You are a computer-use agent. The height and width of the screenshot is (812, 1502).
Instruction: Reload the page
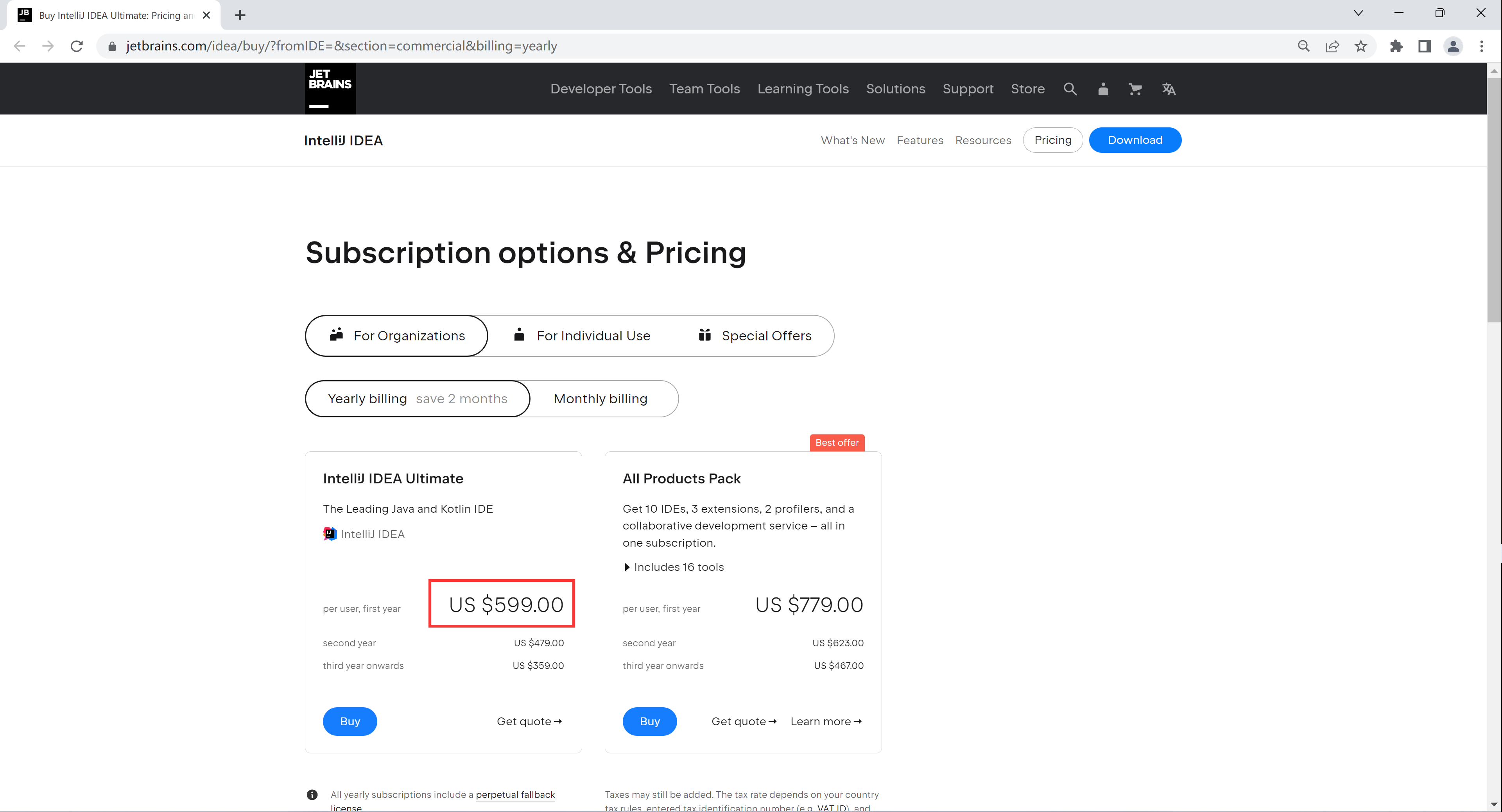pyautogui.click(x=76, y=46)
